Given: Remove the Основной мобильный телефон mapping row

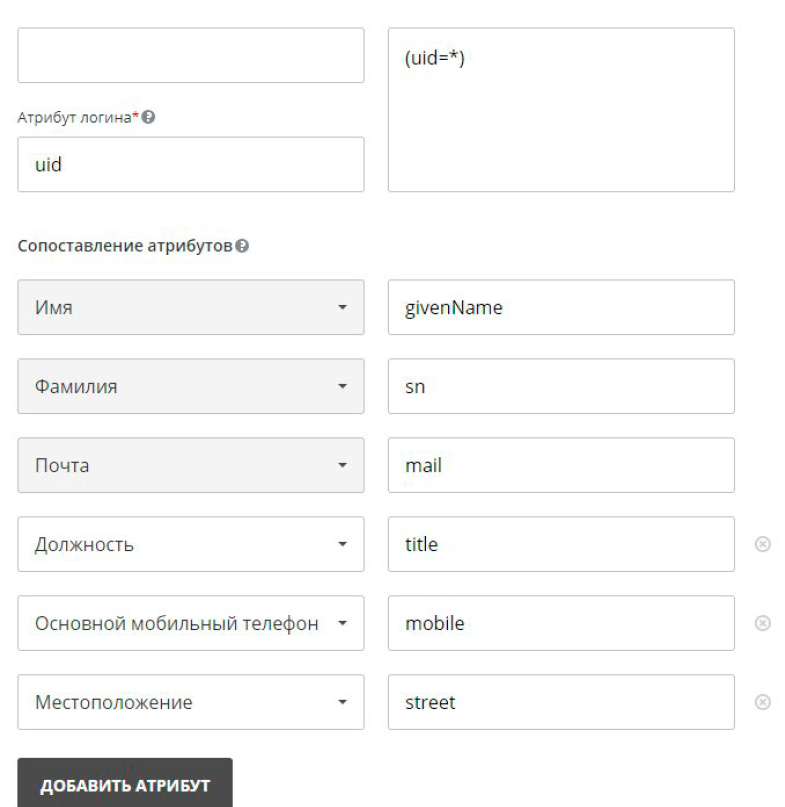Looking at the screenshot, I should coord(763,624).
